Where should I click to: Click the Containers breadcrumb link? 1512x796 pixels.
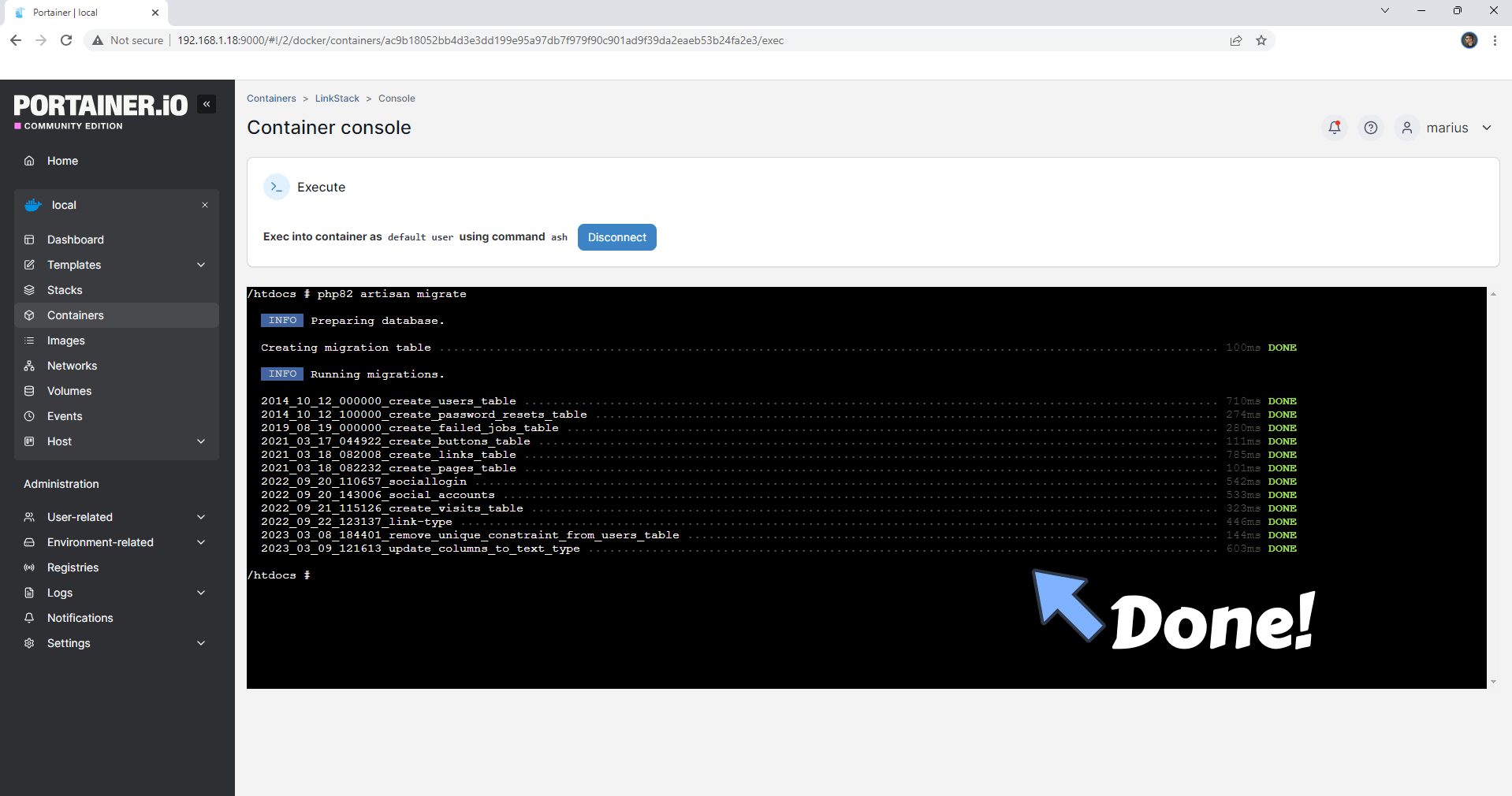(271, 99)
